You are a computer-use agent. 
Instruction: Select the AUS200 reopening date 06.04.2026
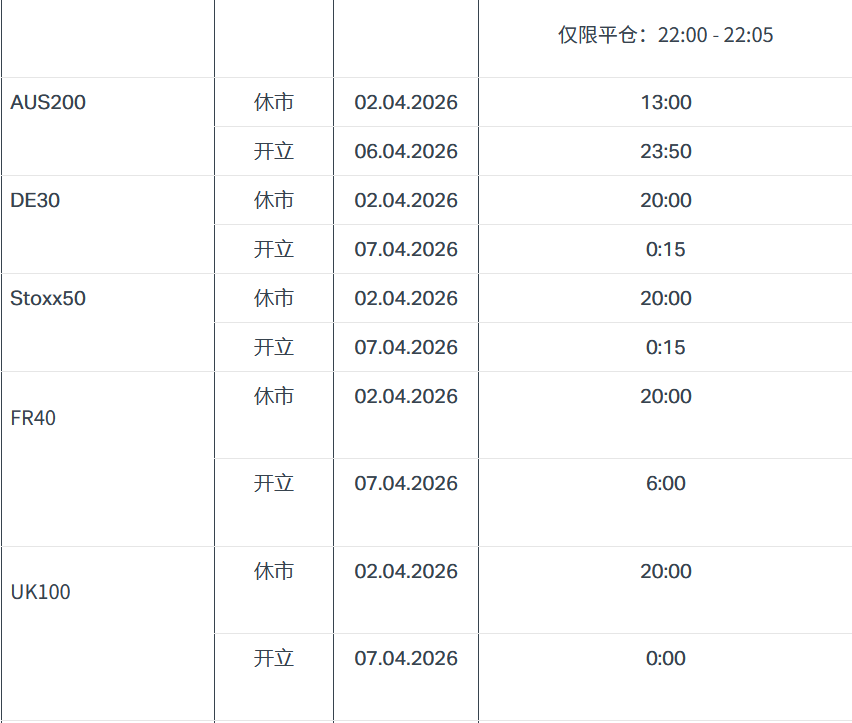coord(406,151)
